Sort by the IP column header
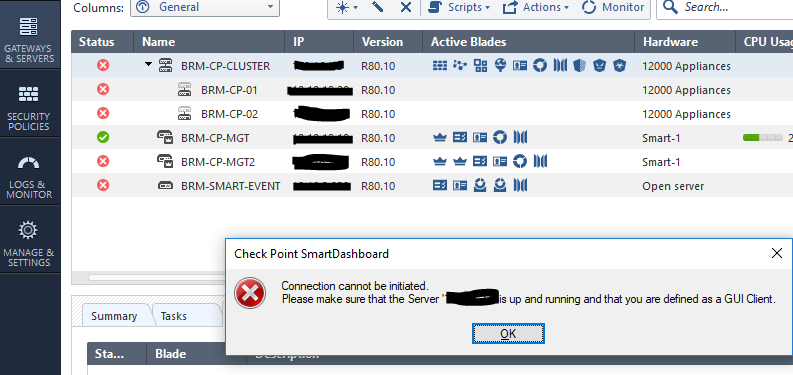 pos(320,42)
